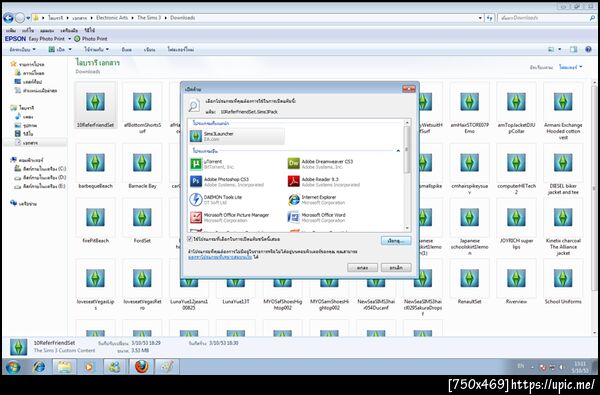Focus the Search Downloads box
Image resolution: width=600 pixels, height=395 pixels.
[546, 18]
